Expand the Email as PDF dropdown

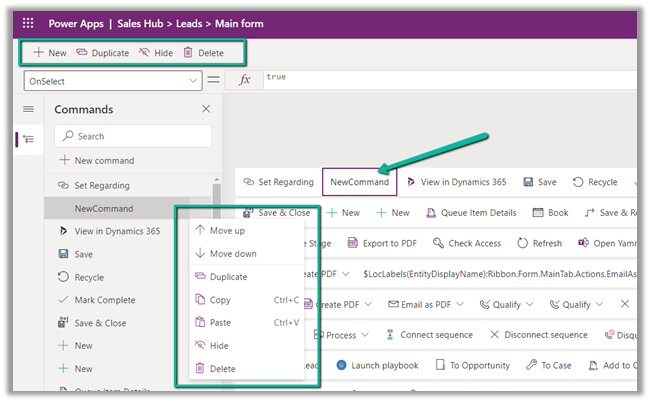click(x=424, y=304)
